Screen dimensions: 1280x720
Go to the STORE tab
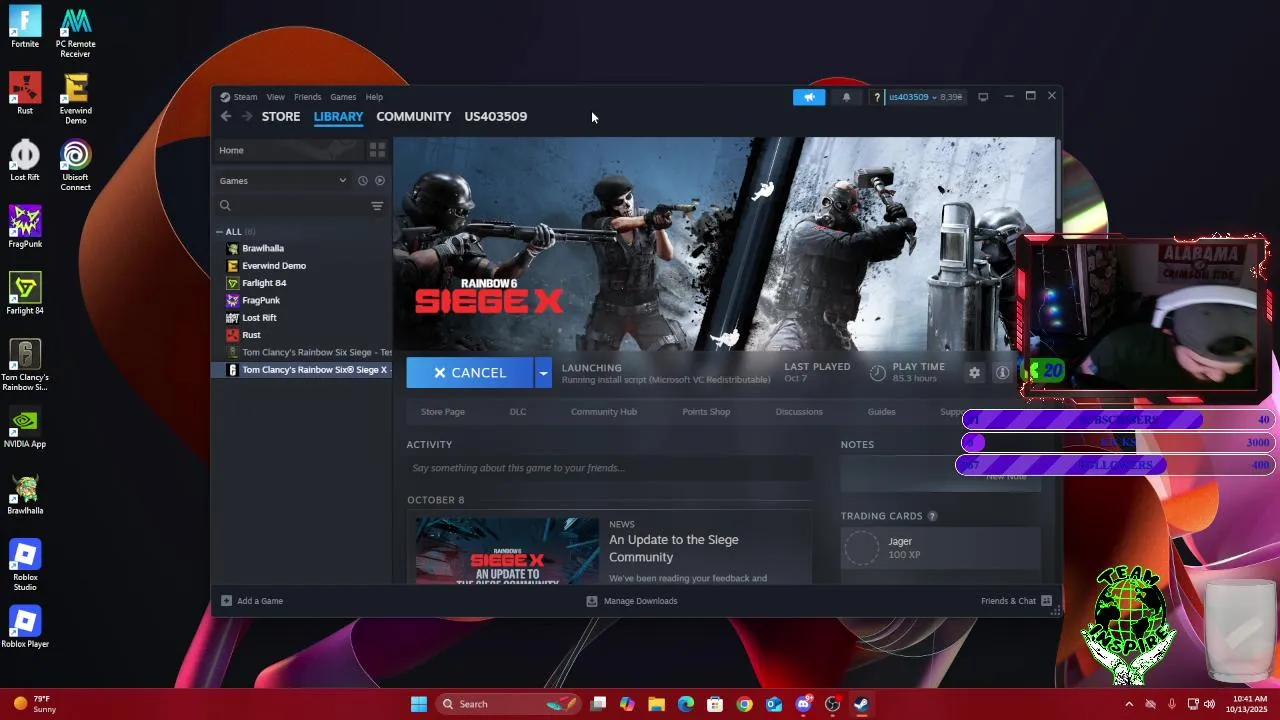[x=281, y=117]
